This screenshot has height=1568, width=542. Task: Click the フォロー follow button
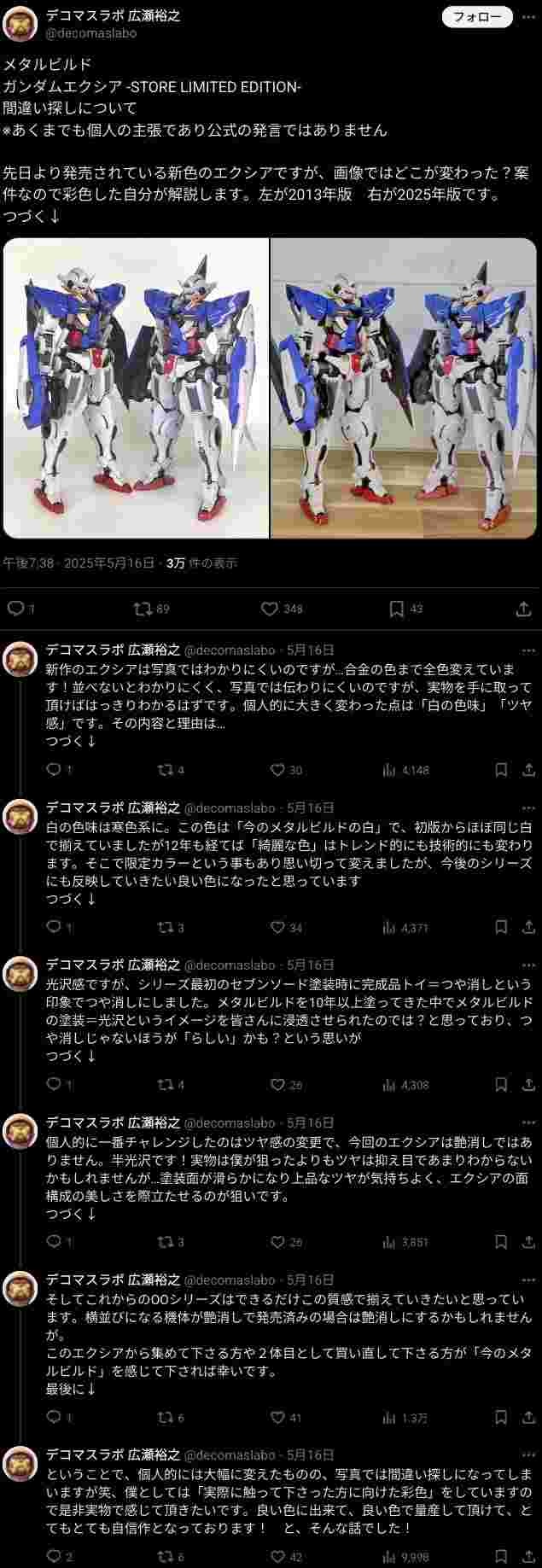tap(478, 17)
